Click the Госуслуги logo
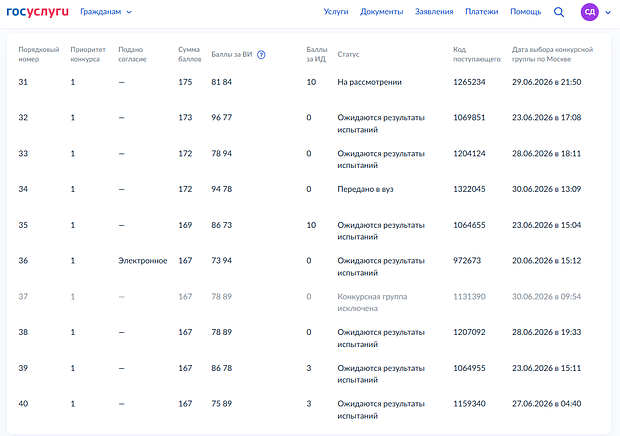Image resolution: width=620 pixels, height=436 pixels. 38,12
